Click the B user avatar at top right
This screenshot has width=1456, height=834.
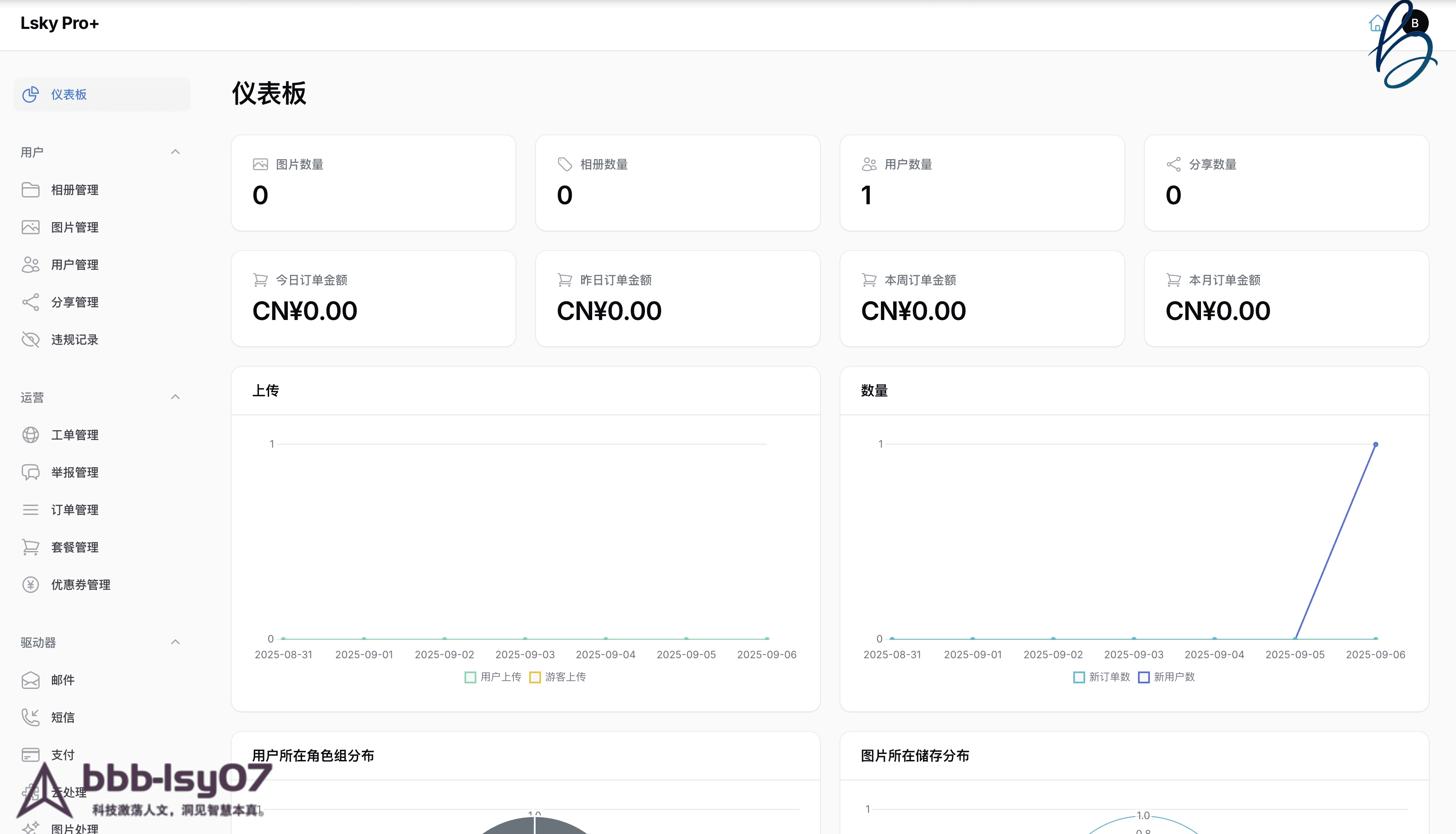click(x=1415, y=22)
